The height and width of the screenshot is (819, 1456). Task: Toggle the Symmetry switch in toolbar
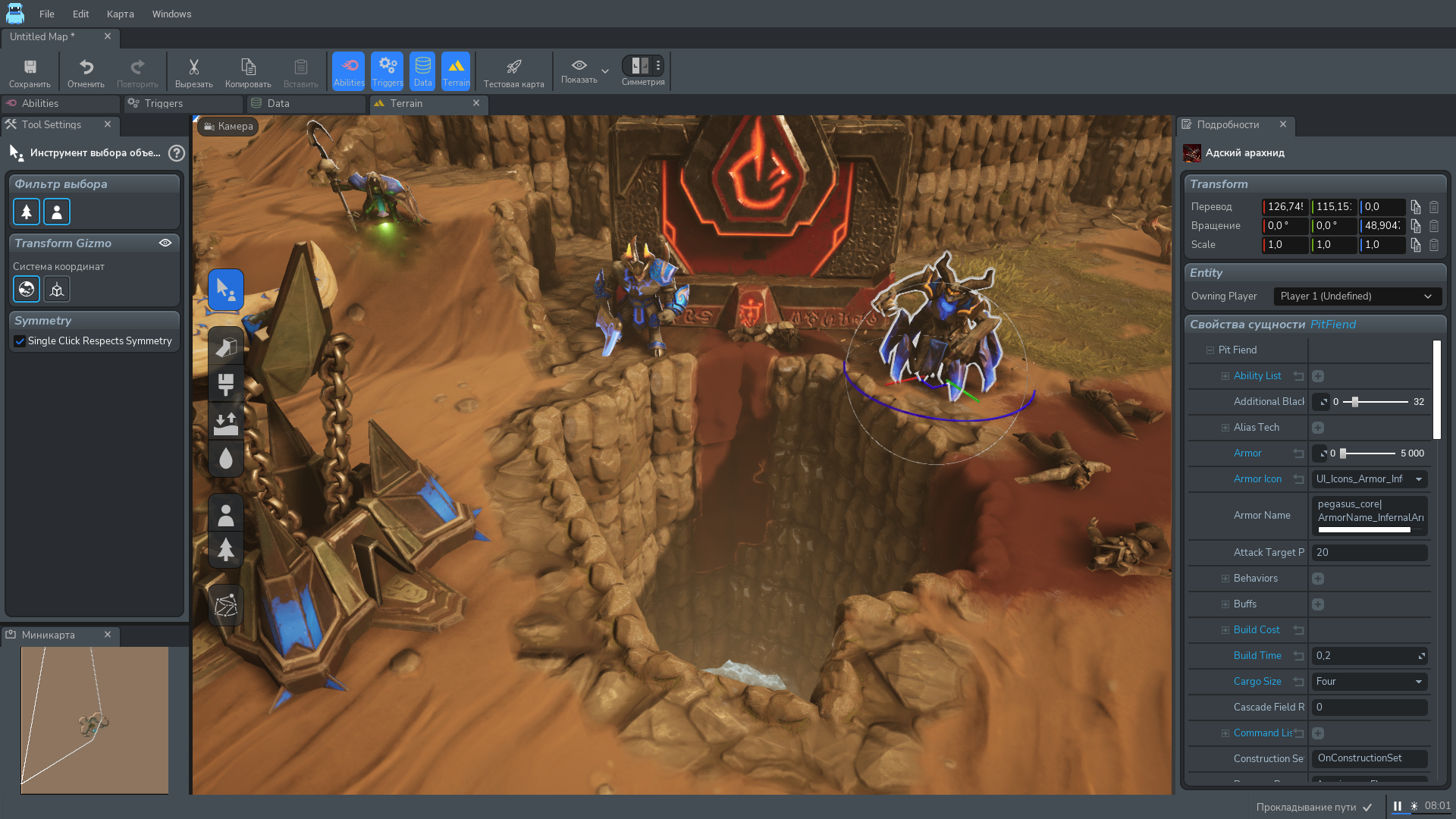(639, 65)
